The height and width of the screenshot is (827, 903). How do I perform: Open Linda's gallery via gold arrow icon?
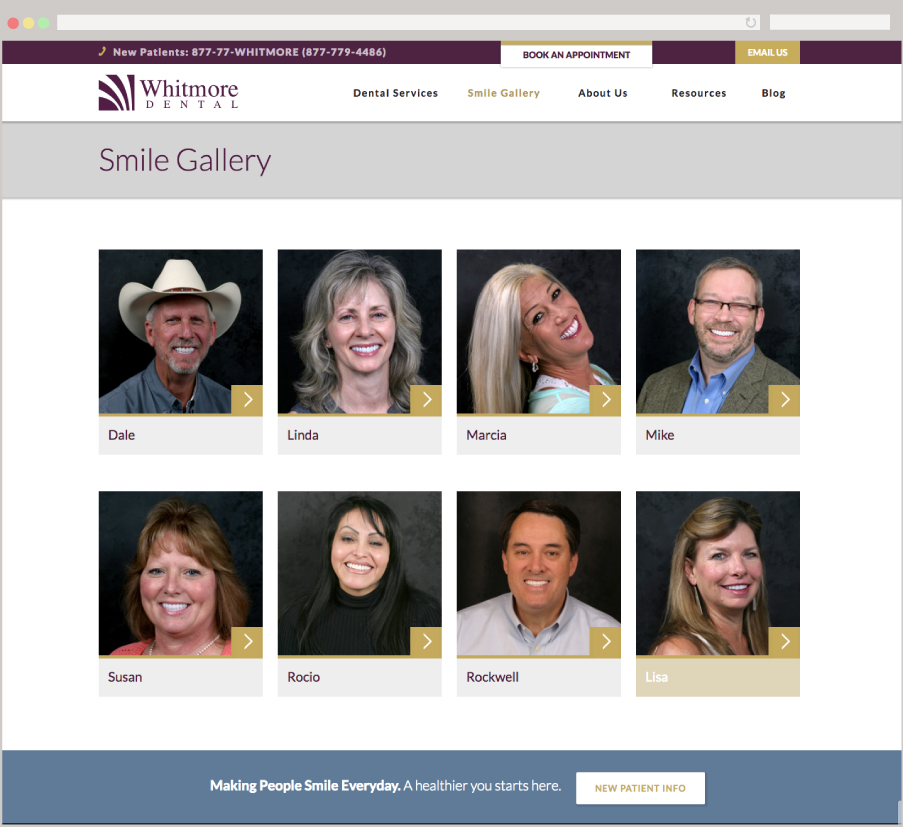[426, 400]
